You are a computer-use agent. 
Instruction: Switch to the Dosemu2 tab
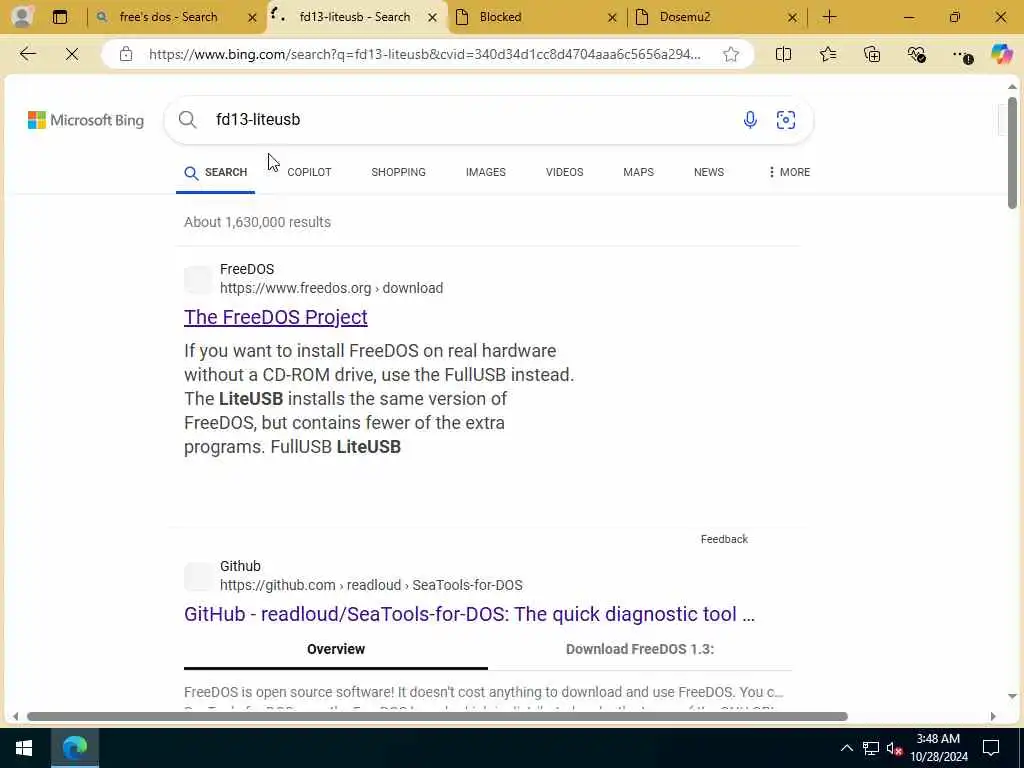click(x=684, y=17)
